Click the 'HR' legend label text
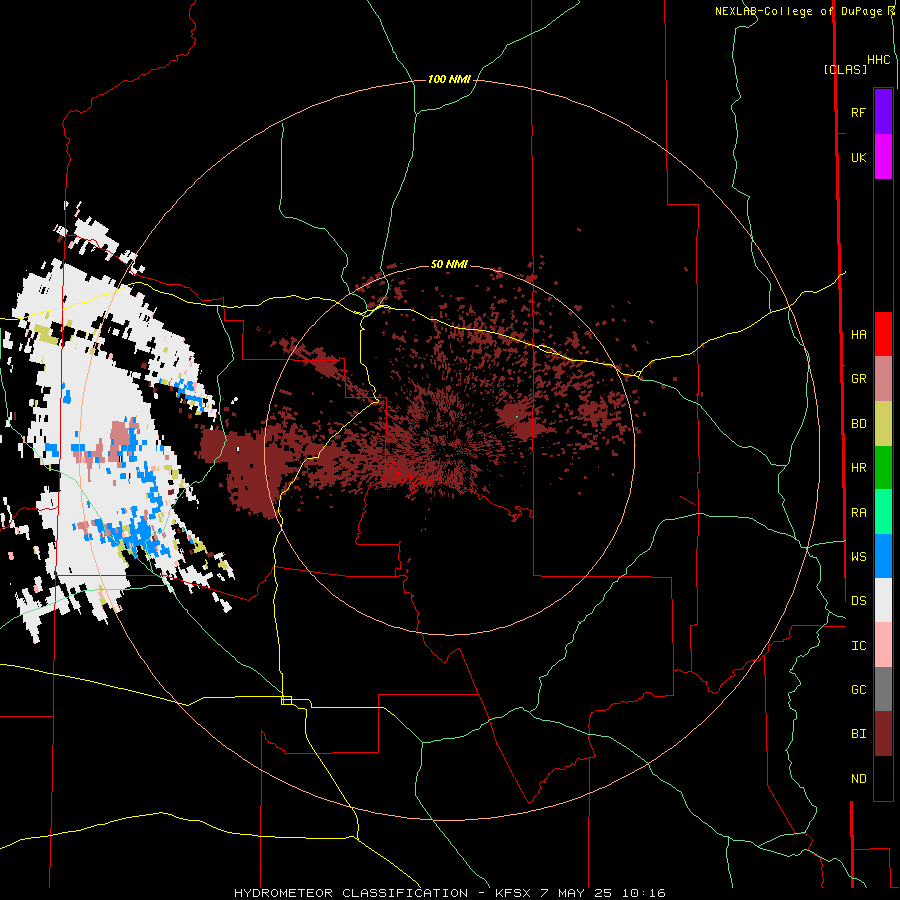The width and height of the screenshot is (900, 900). (x=858, y=467)
